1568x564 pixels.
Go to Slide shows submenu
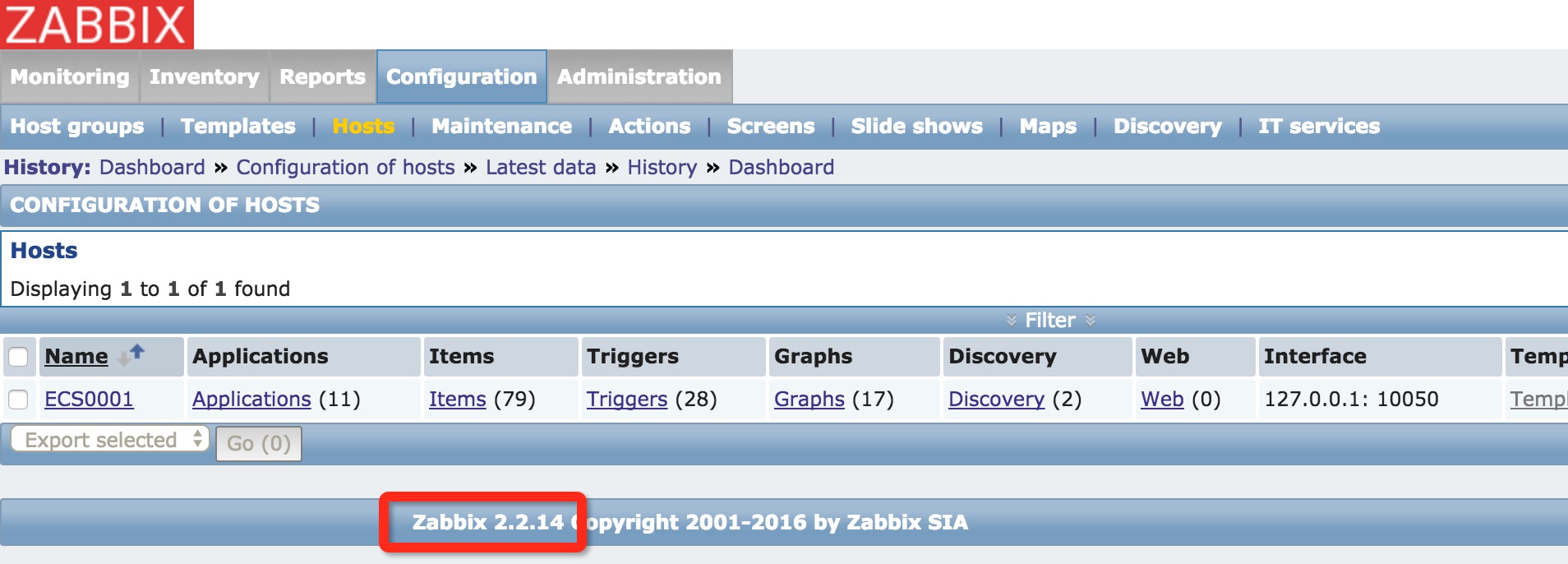[917, 126]
